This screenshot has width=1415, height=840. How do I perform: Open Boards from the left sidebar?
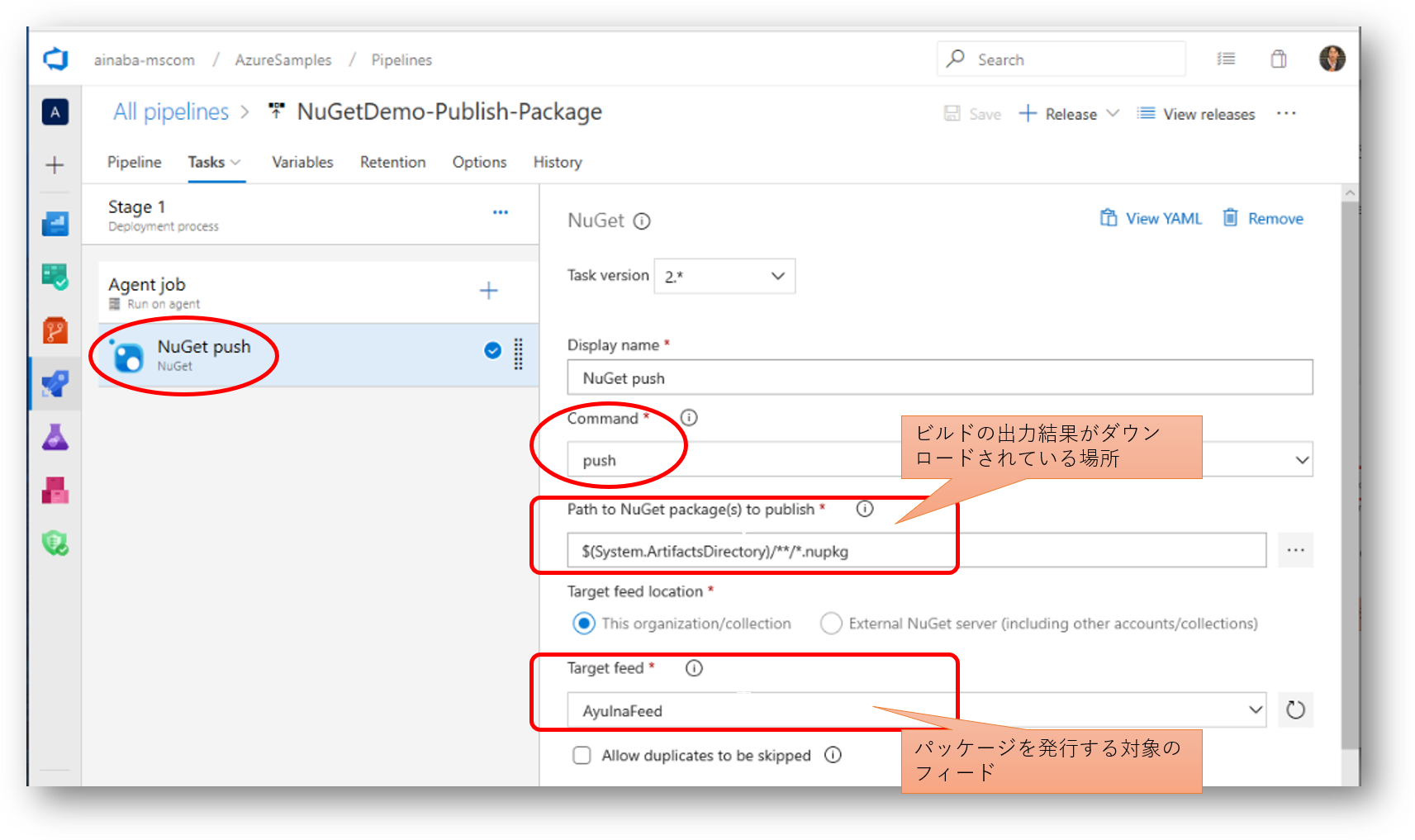coord(55,276)
